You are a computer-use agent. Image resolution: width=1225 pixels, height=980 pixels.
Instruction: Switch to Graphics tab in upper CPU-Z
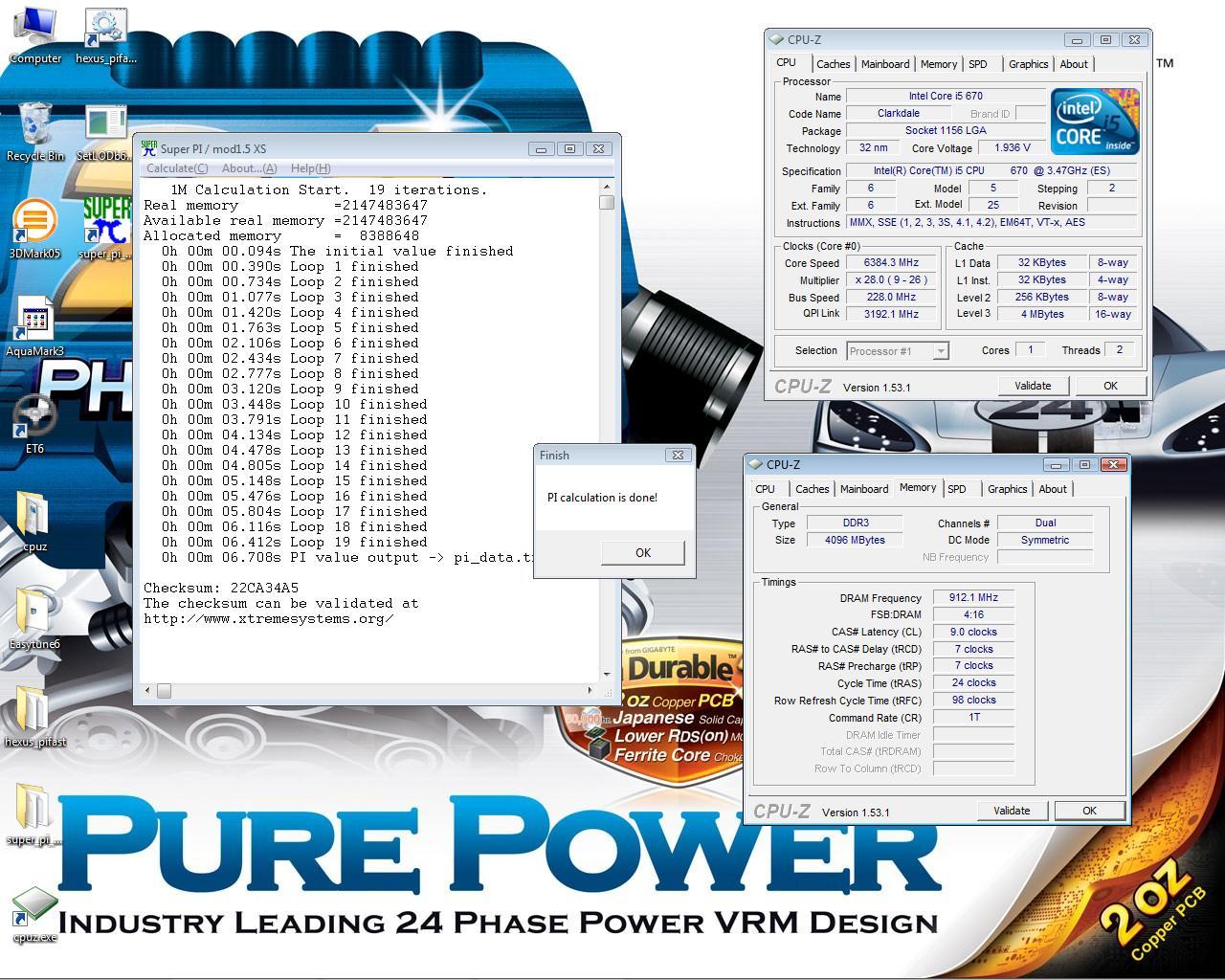coord(1028,64)
